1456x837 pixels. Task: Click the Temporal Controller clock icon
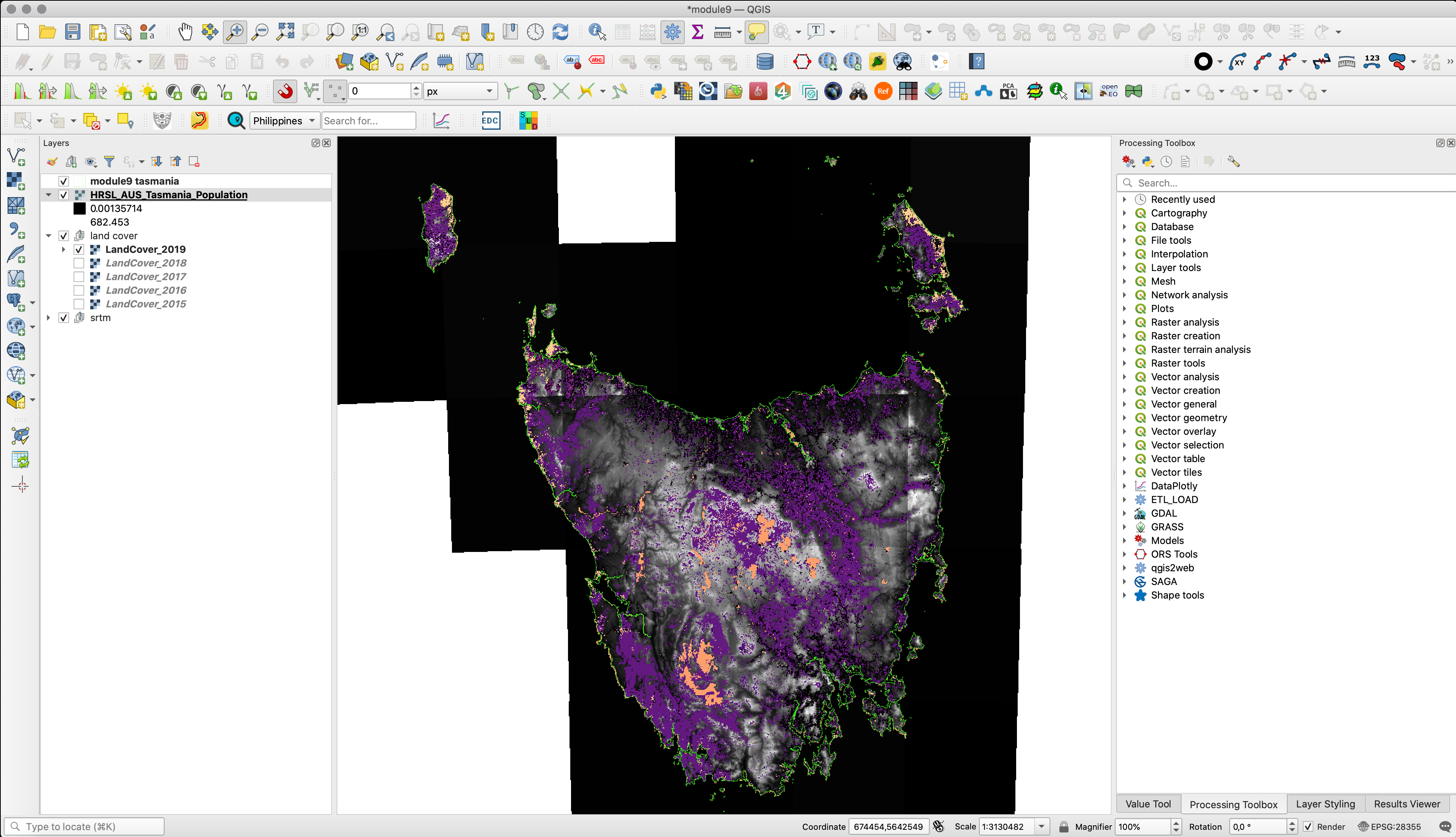click(x=535, y=31)
